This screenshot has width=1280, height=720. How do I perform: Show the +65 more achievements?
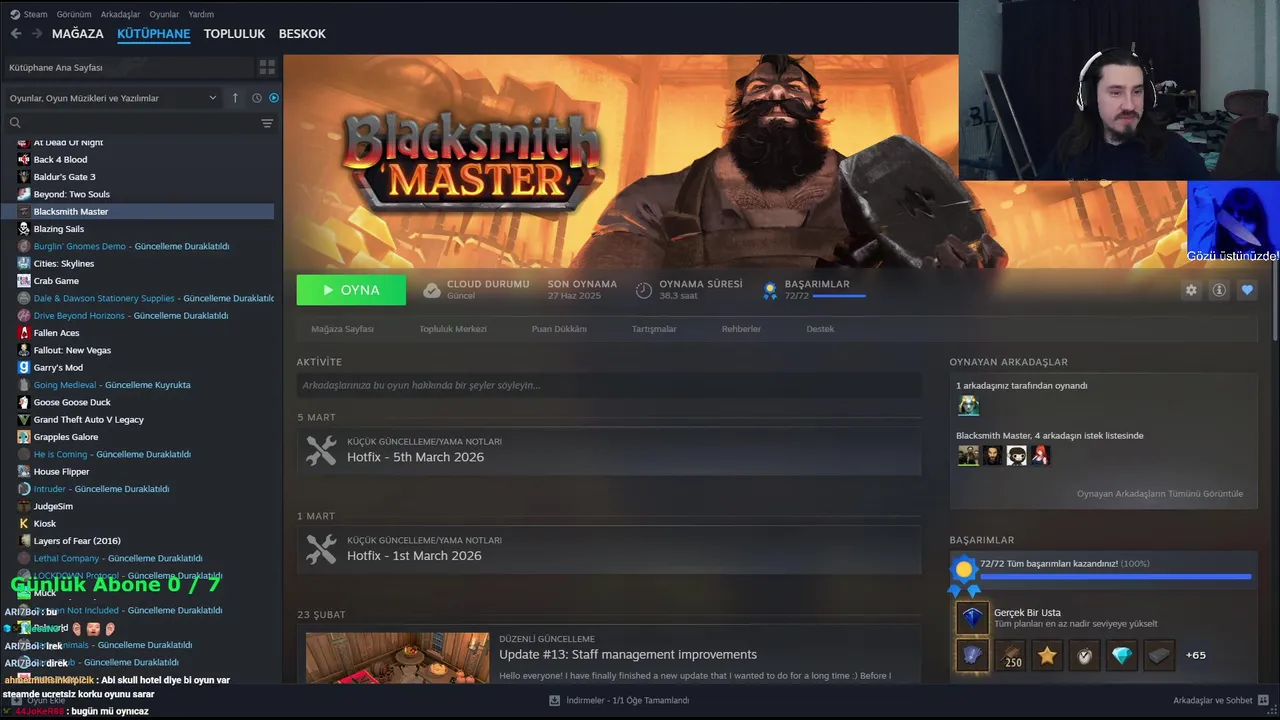[1195, 656]
